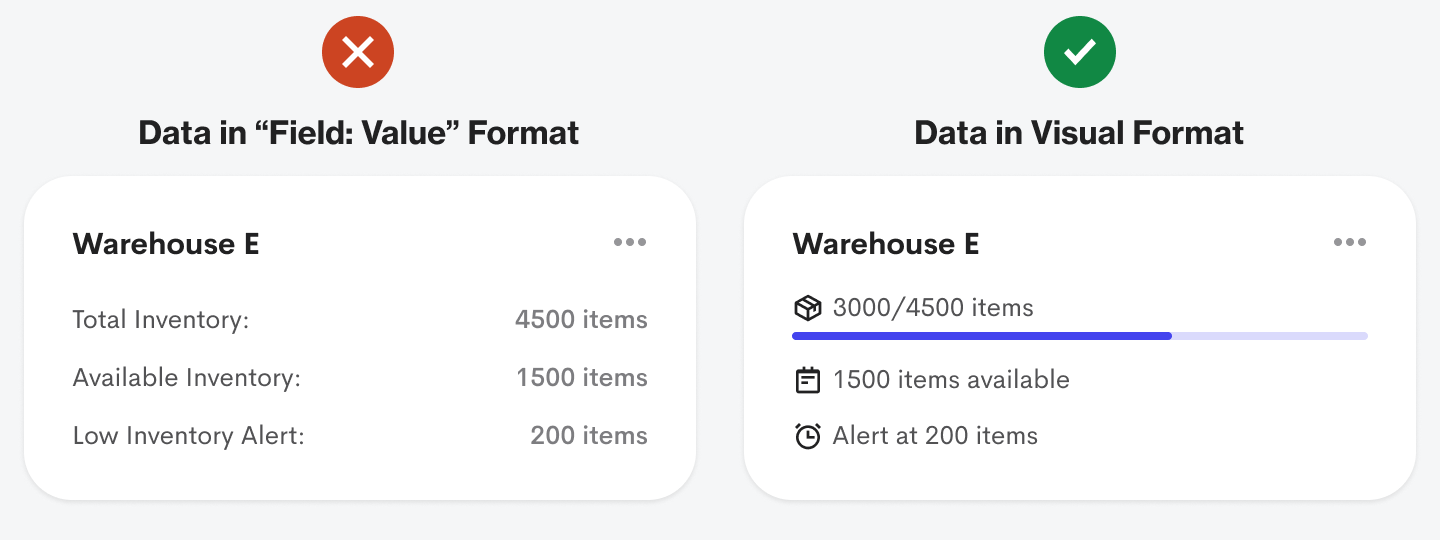Click the 1500 items value in the left card
The width and height of the screenshot is (1440, 540).
click(582, 378)
